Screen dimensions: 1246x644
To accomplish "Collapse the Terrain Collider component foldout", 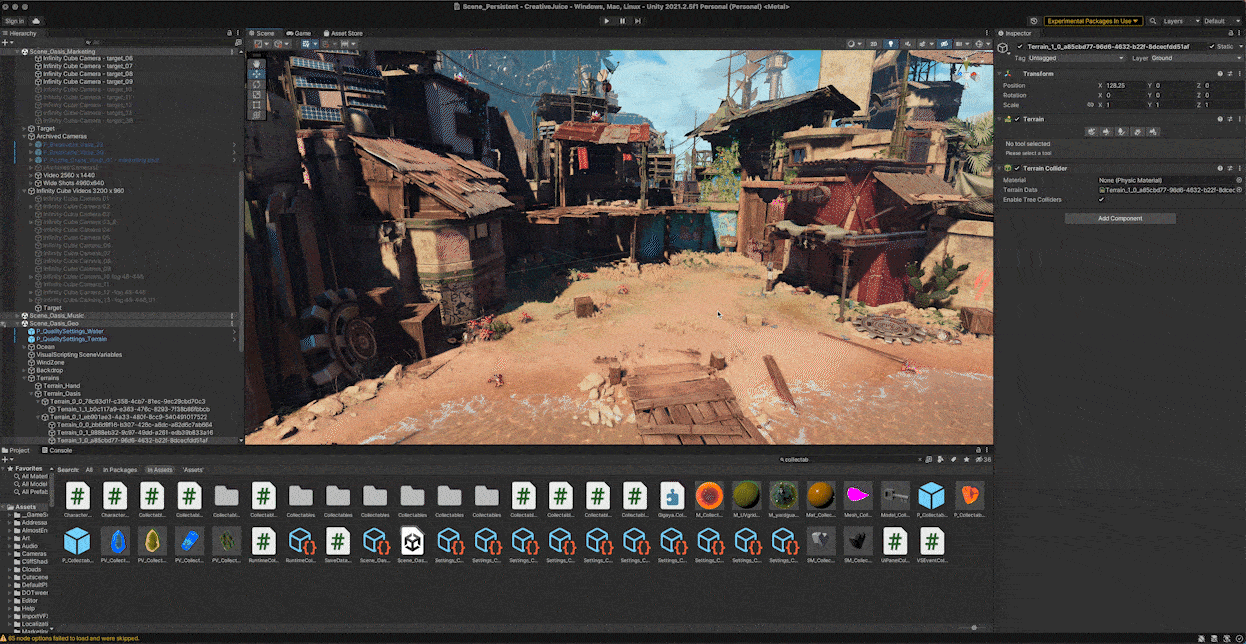I will point(1001,168).
